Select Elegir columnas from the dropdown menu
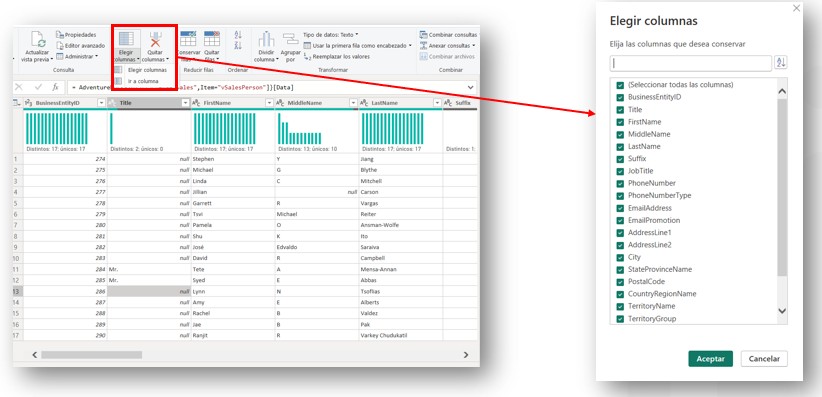The height and width of the screenshot is (397, 822). pos(142,70)
